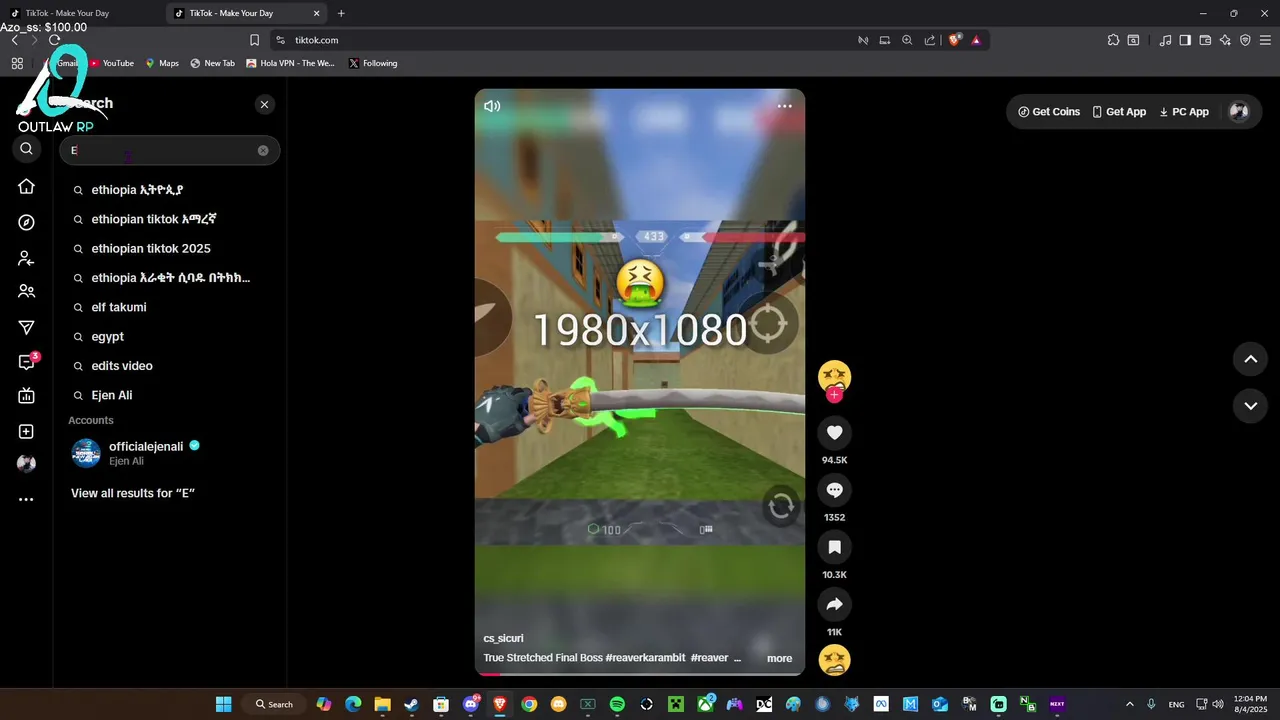Screen dimensions: 1280x720
Task: Click View all results for "E"
Action: coord(133,493)
